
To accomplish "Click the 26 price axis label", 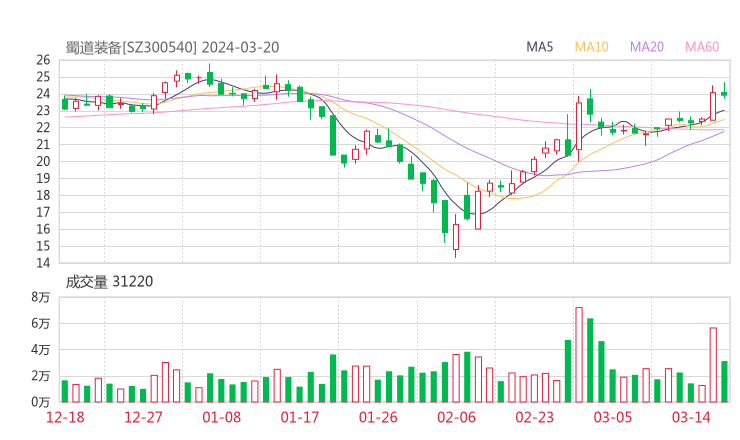I will (x=43, y=60).
